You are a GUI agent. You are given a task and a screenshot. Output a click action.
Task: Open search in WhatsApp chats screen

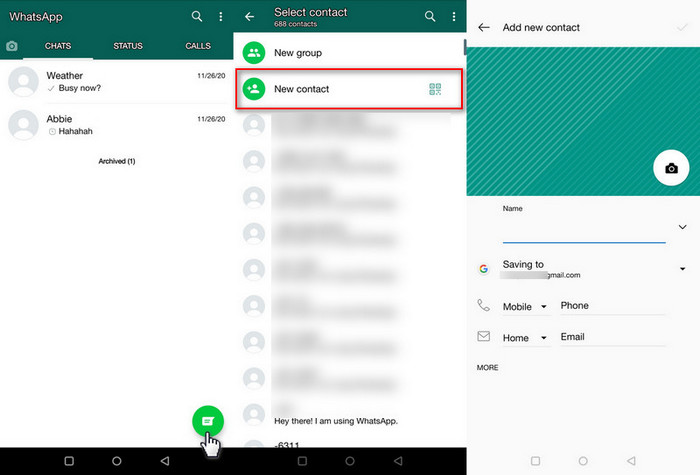196,17
